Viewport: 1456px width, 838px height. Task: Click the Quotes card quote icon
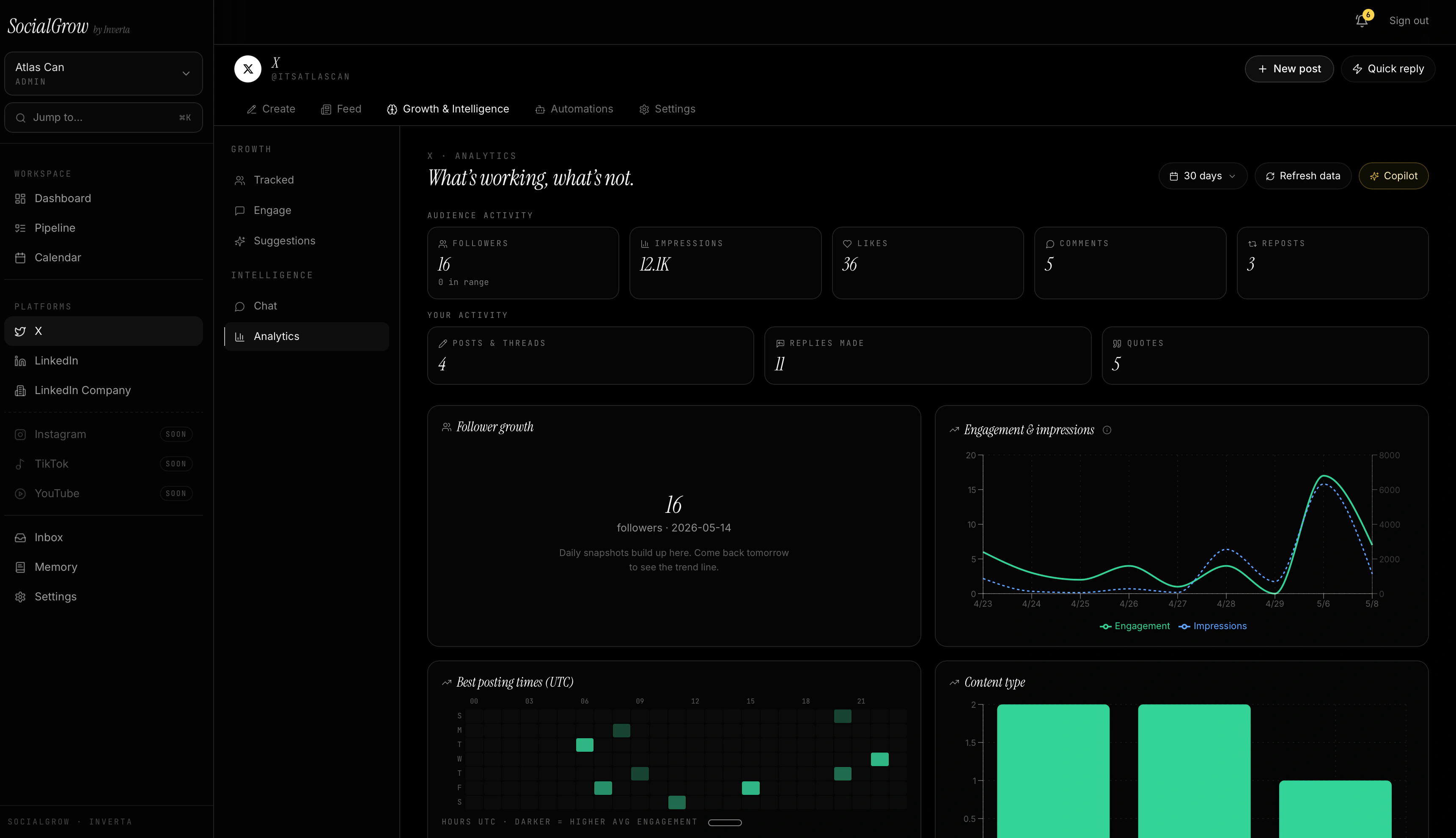point(1117,344)
